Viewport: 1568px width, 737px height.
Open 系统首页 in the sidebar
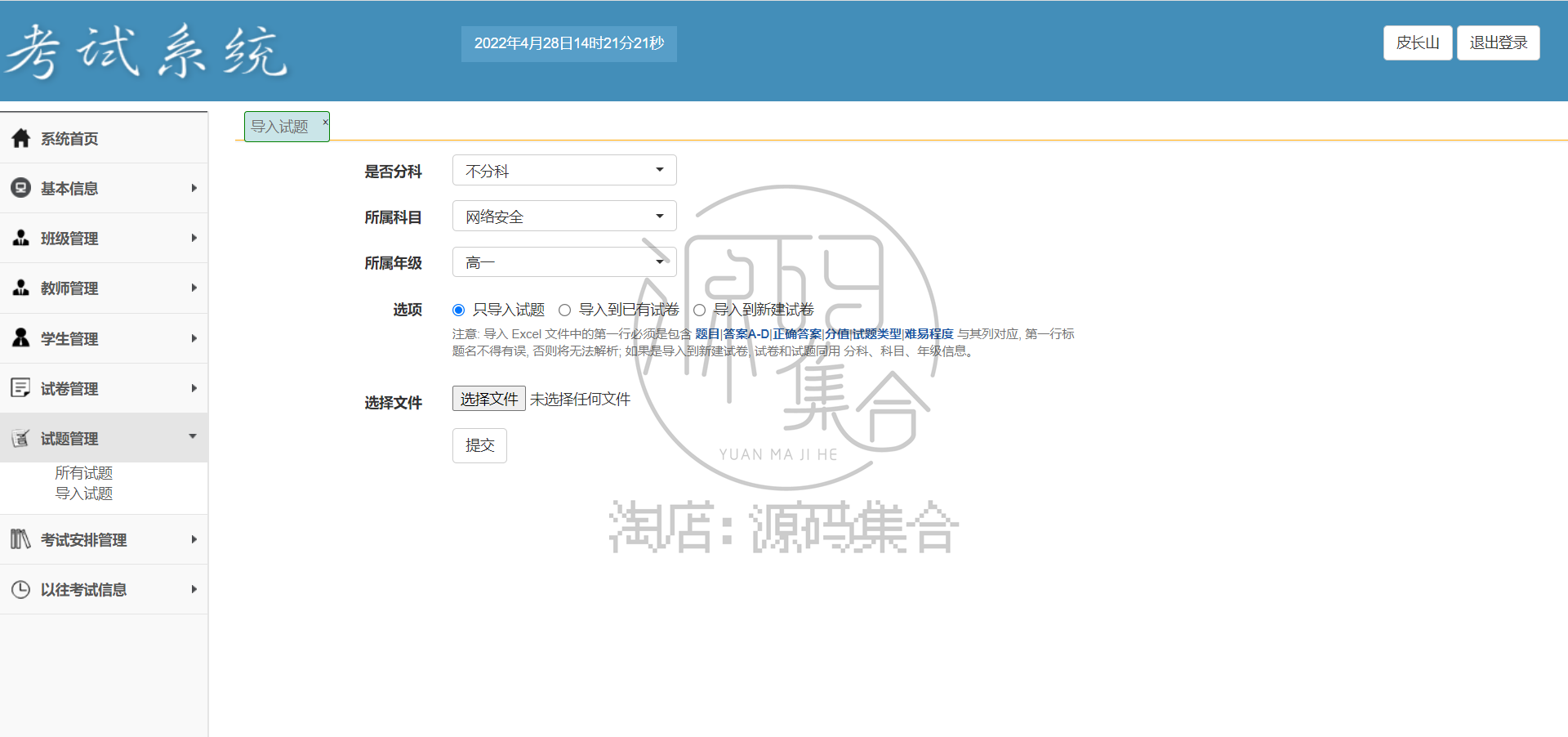point(104,138)
